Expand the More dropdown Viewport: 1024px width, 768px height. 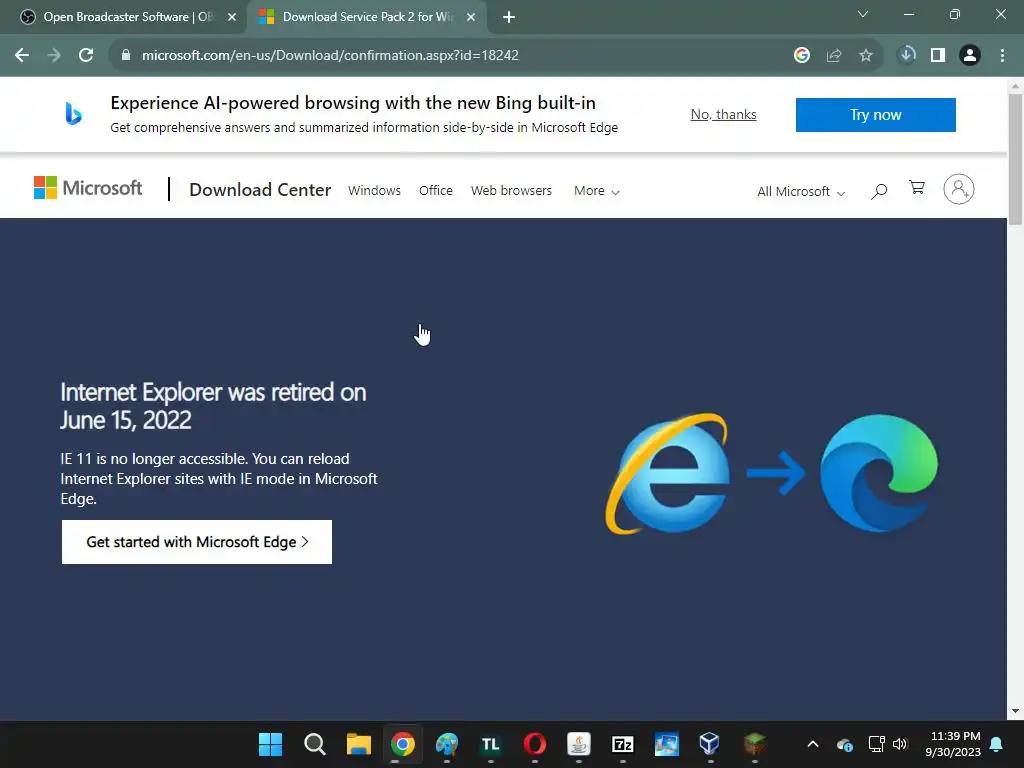pyautogui.click(x=596, y=191)
